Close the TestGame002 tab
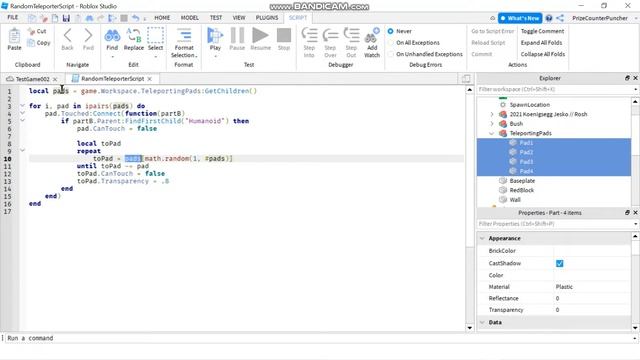Viewport: 640px width, 360px height. point(55,79)
